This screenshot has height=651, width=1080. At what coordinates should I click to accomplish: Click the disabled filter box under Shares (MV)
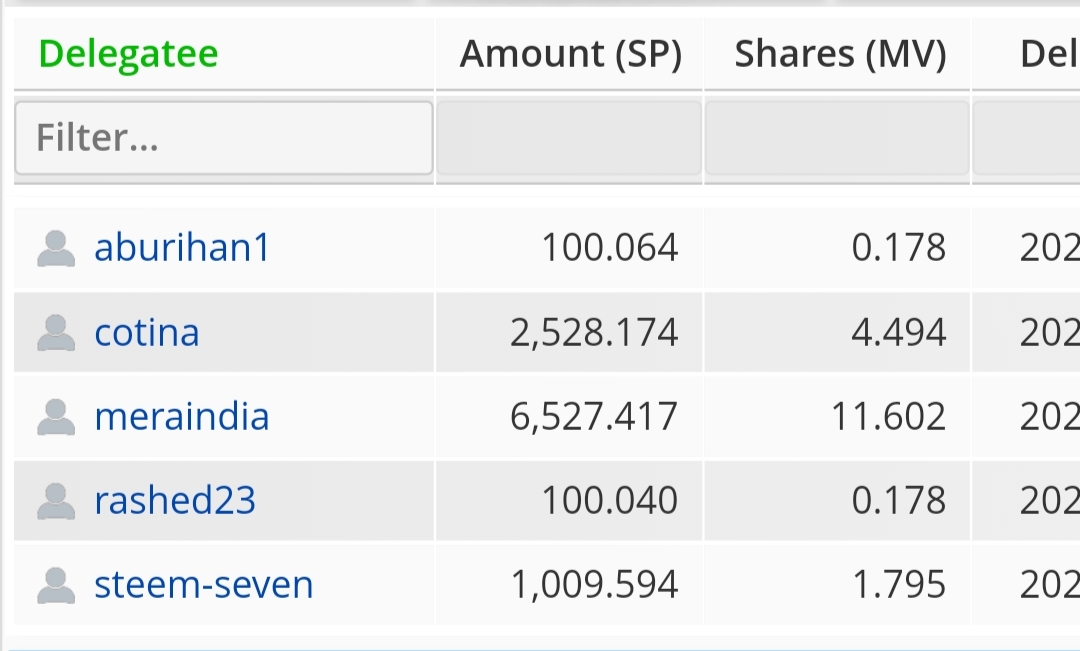tap(837, 138)
